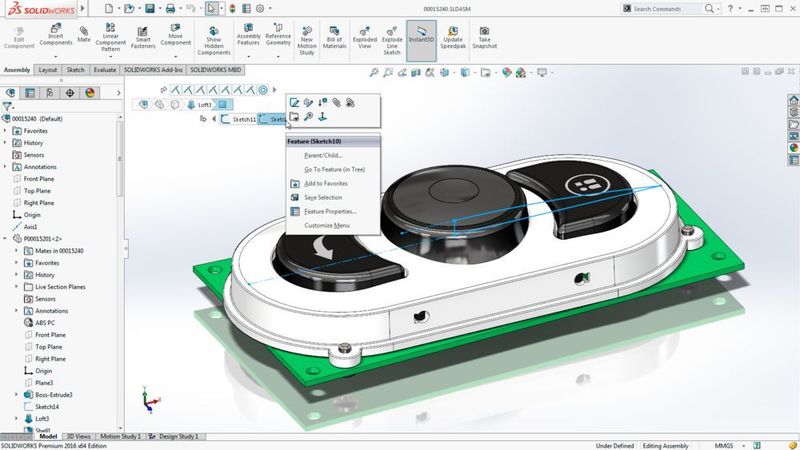The image size is (800, 450).
Task: Click Customize Menu
Action: coord(333,226)
